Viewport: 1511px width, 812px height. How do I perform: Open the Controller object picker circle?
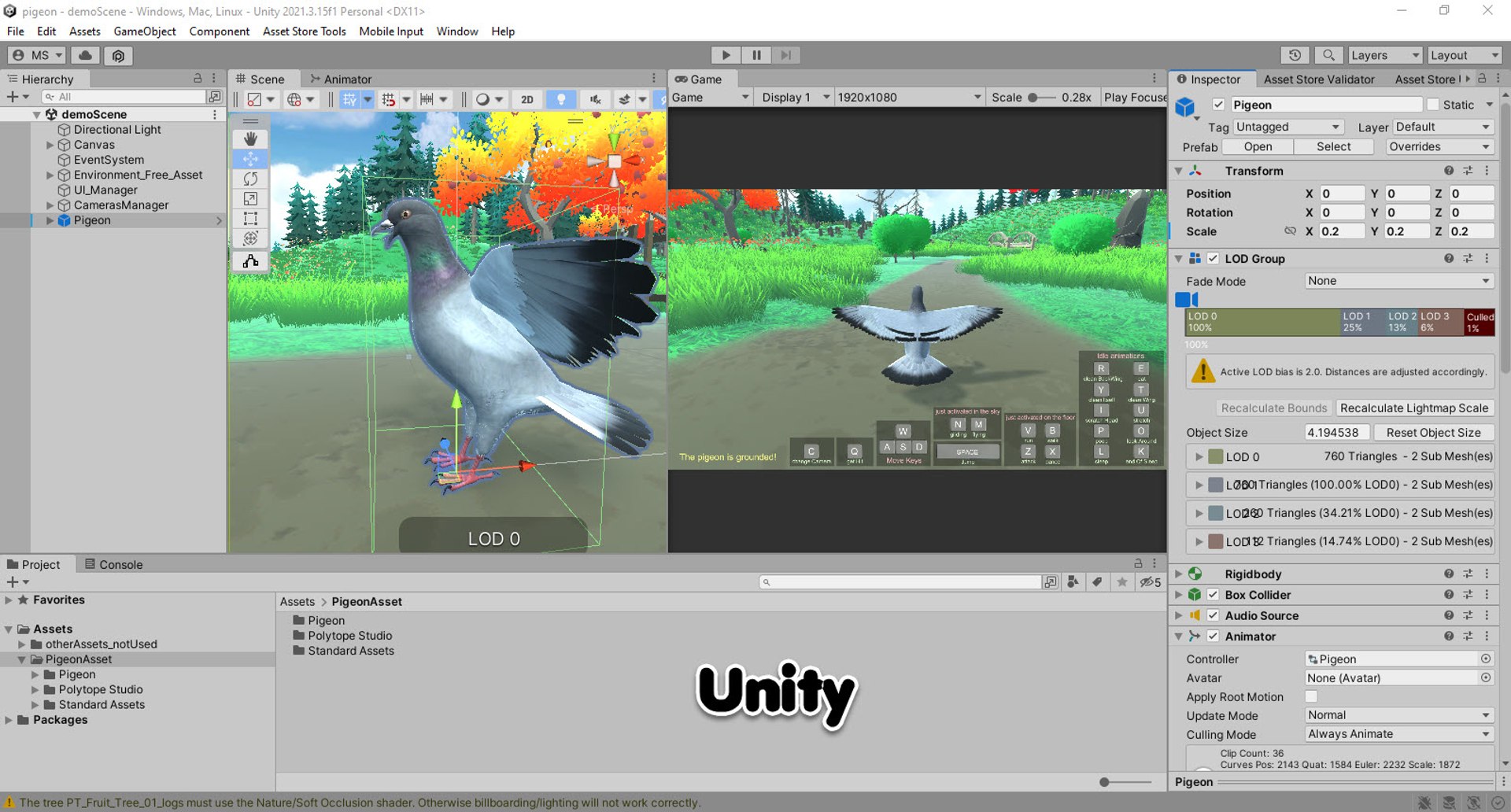1486,659
